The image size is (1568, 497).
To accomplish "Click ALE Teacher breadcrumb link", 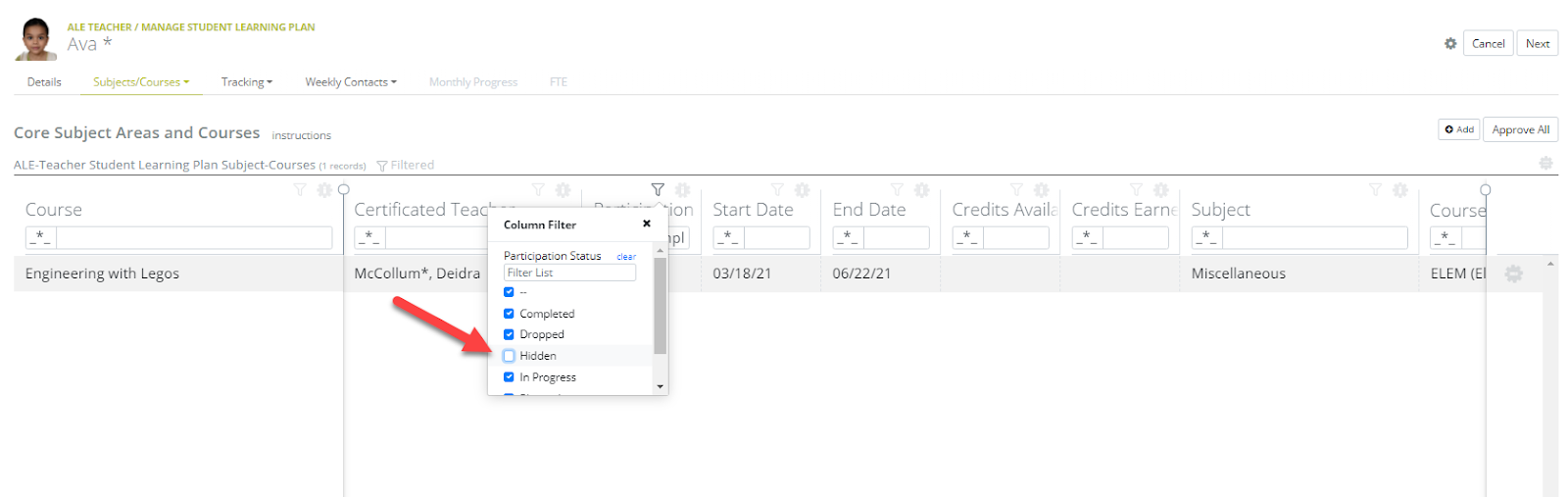I will [x=99, y=27].
